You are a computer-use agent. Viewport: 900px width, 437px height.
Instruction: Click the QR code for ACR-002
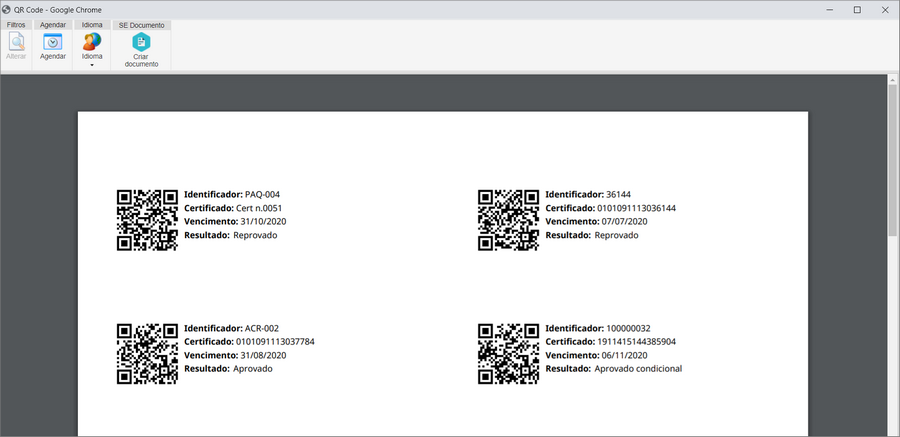click(148, 354)
